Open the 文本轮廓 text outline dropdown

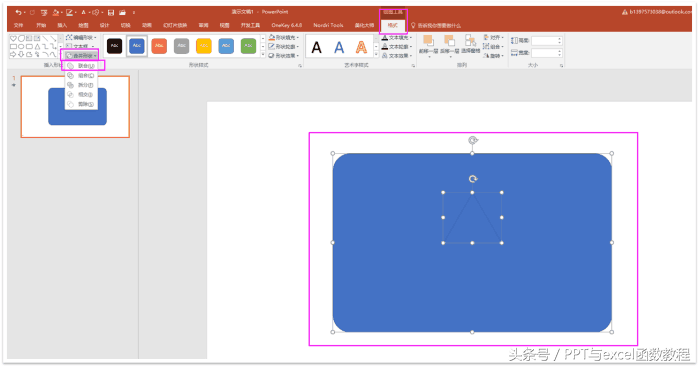(397, 46)
